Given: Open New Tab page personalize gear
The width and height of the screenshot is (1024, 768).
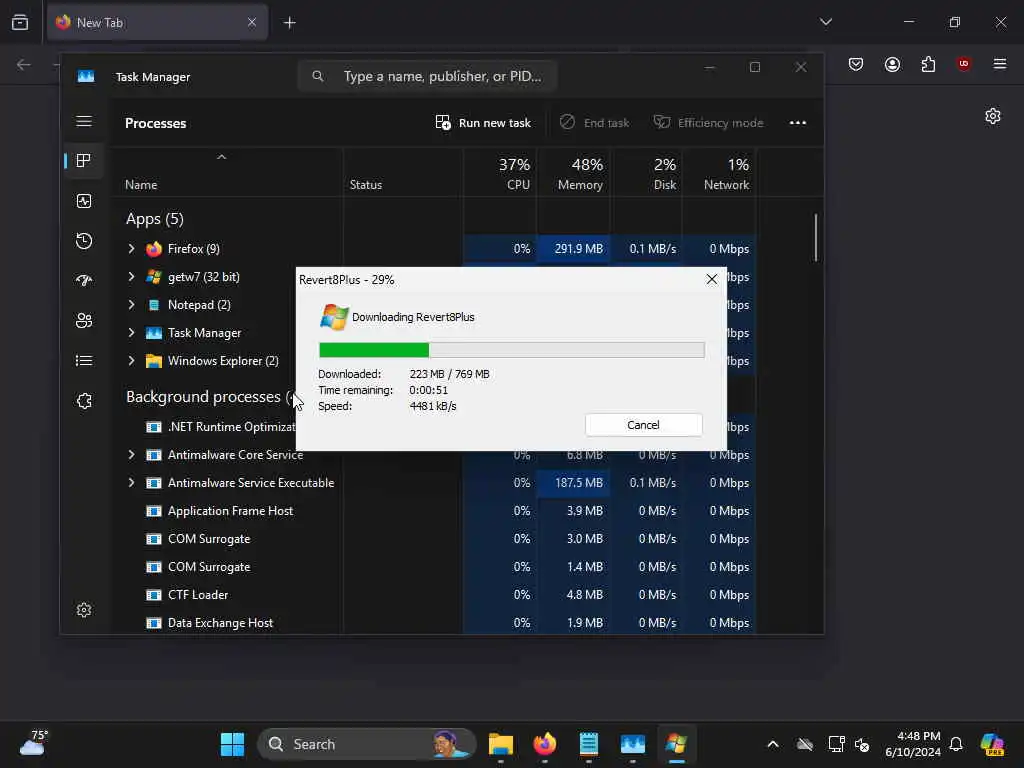Looking at the screenshot, I should click(993, 116).
